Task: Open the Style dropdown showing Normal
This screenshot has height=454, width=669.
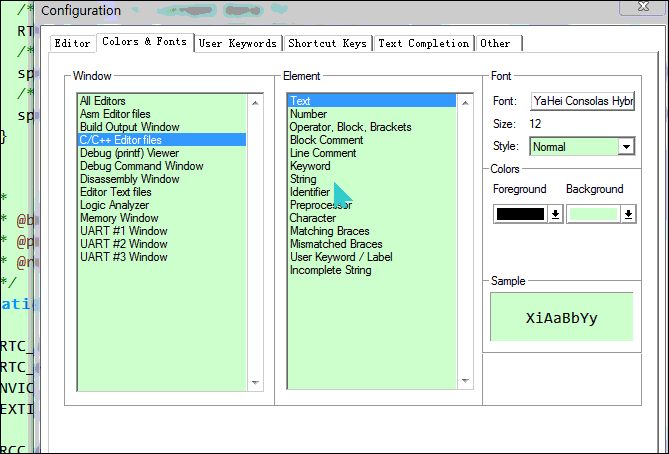Action: (x=626, y=147)
